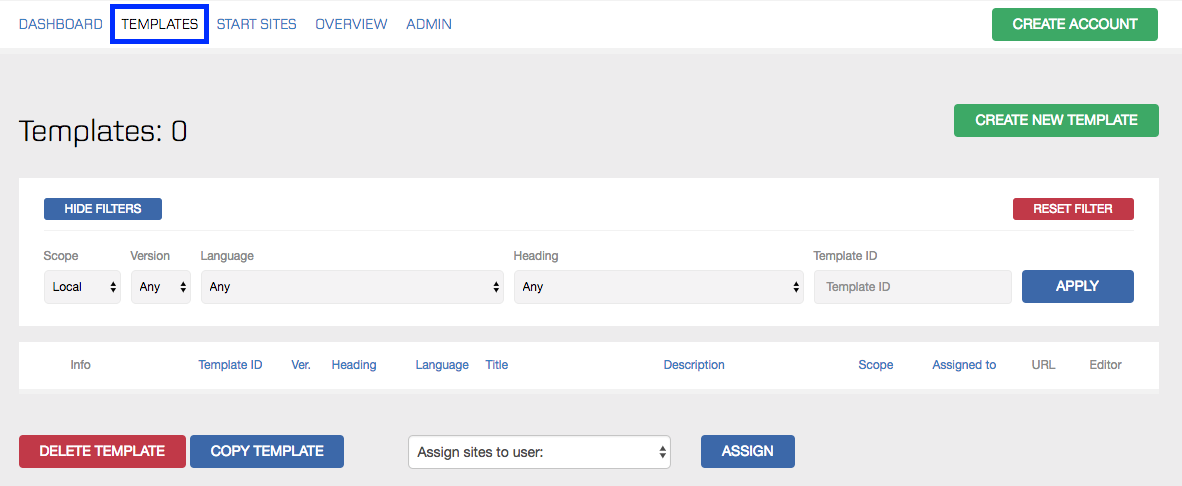Open the Heading filter dropdown
This screenshot has width=1182, height=486.
point(659,287)
